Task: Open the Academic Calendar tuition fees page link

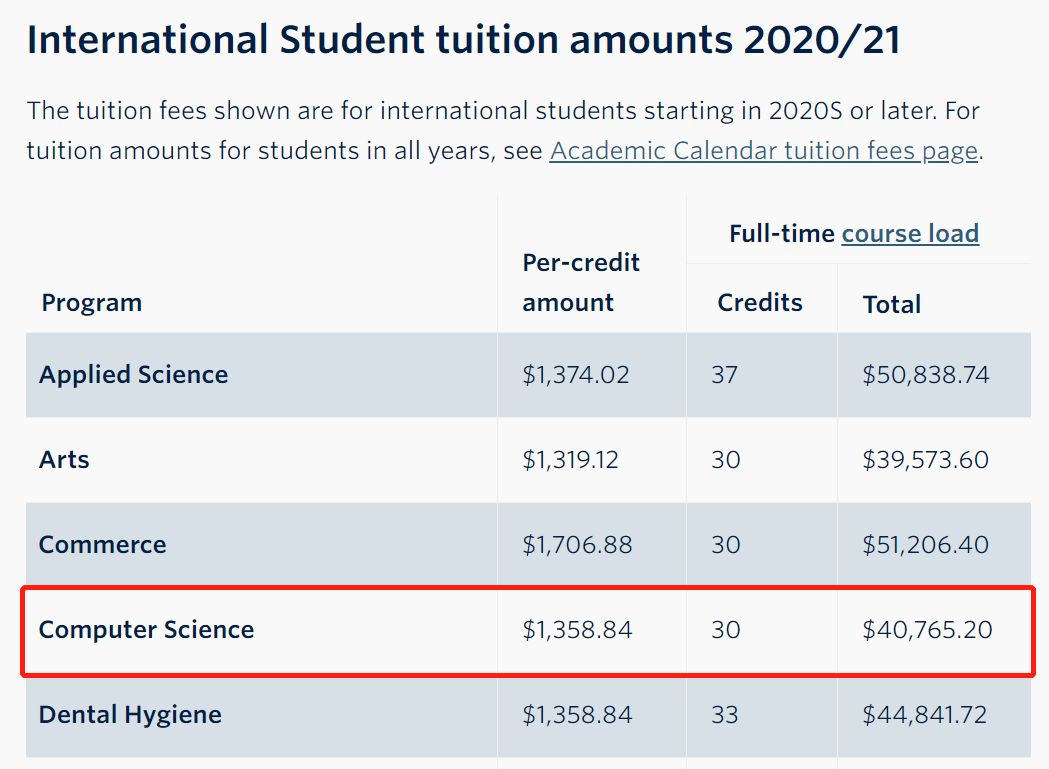Action: 763,151
